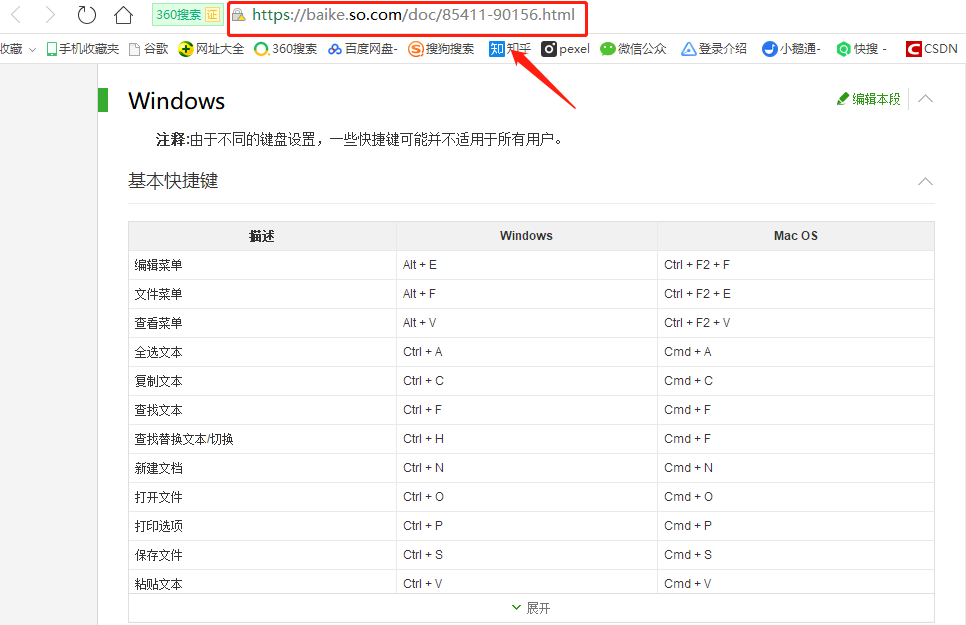Image resolution: width=966 pixels, height=625 pixels.
Task: Click the lock icon in the address bar
Action: tap(238, 15)
